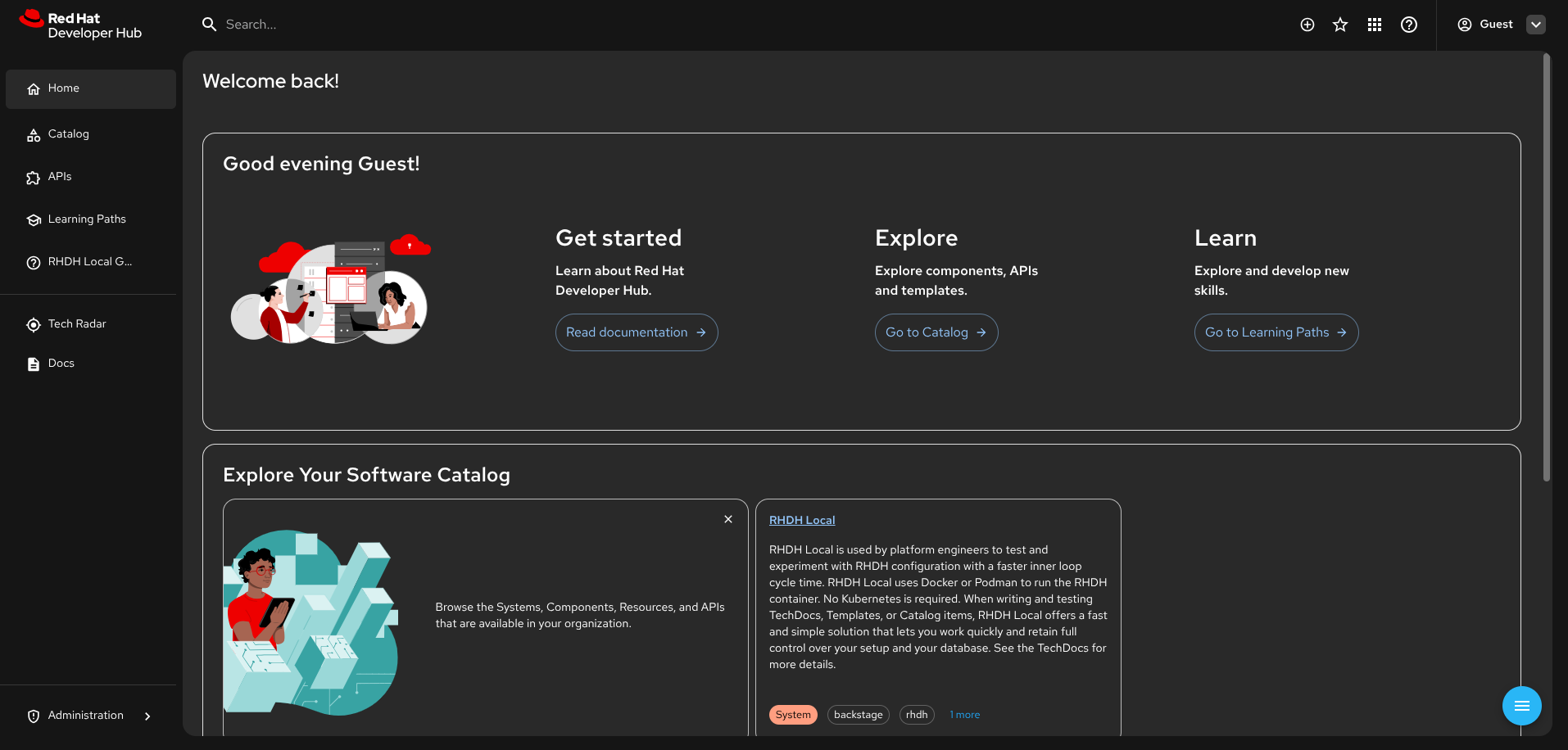Dismiss the catalog info card with X
Image resolution: width=1568 pixels, height=750 pixels.
[x=728, y=519]
